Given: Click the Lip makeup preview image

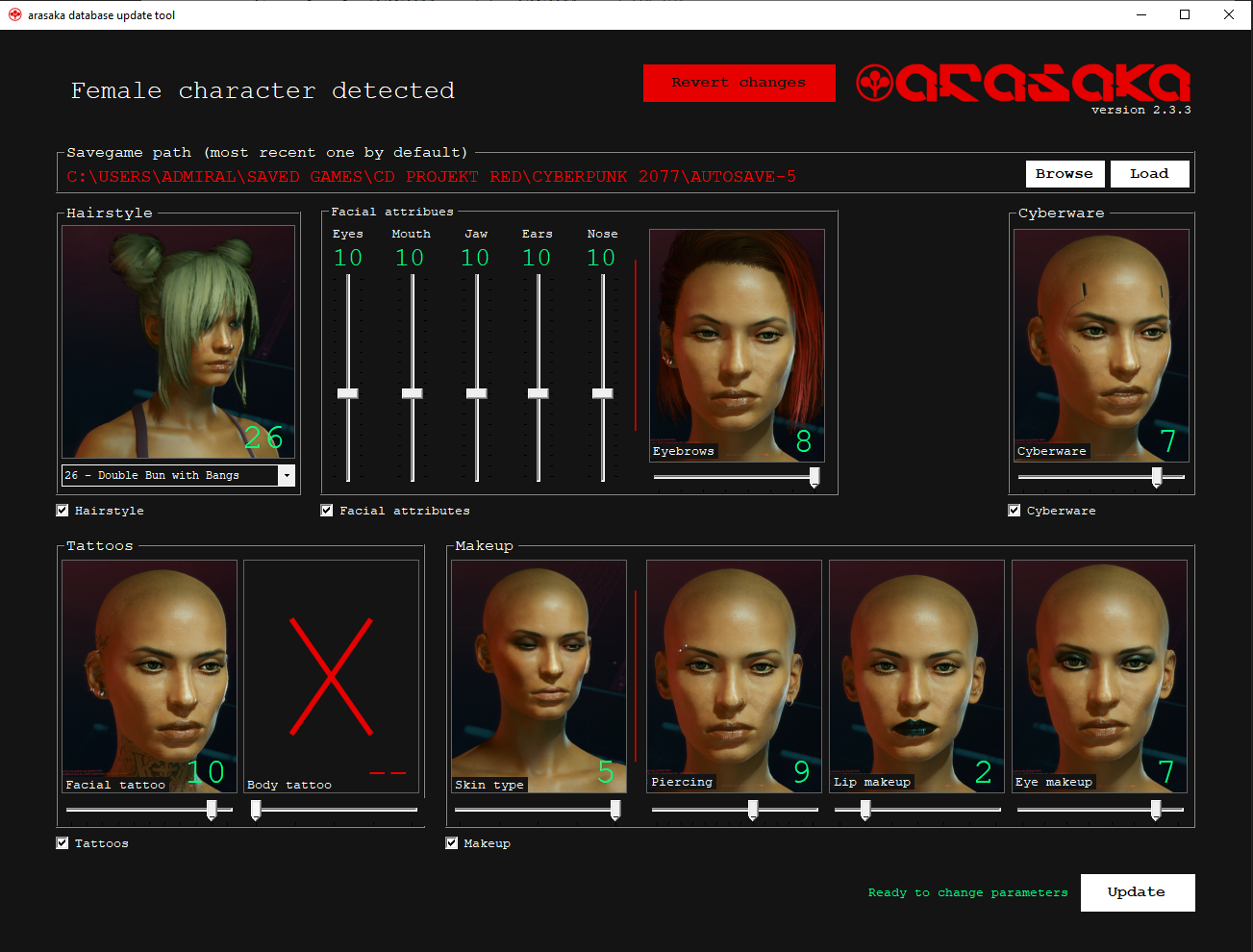Looking at the screenshot, I should pos(916,676).
